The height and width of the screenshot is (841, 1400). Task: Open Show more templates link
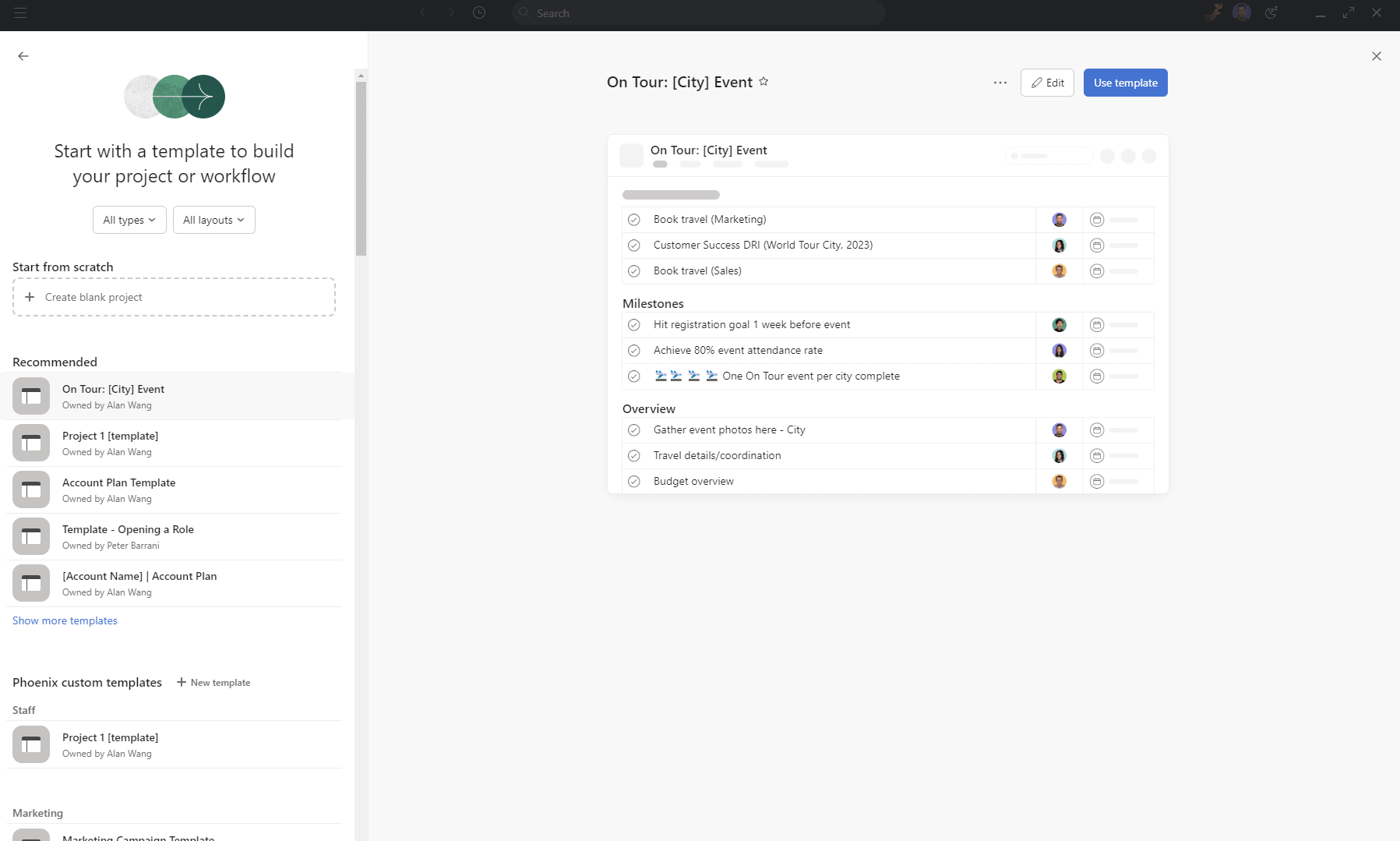(x=65, y=620)
